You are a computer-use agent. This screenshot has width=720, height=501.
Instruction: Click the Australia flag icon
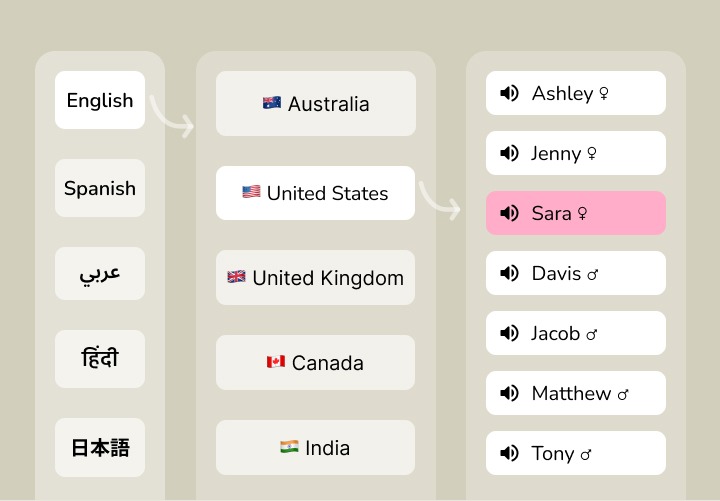(x=272, y=103)
